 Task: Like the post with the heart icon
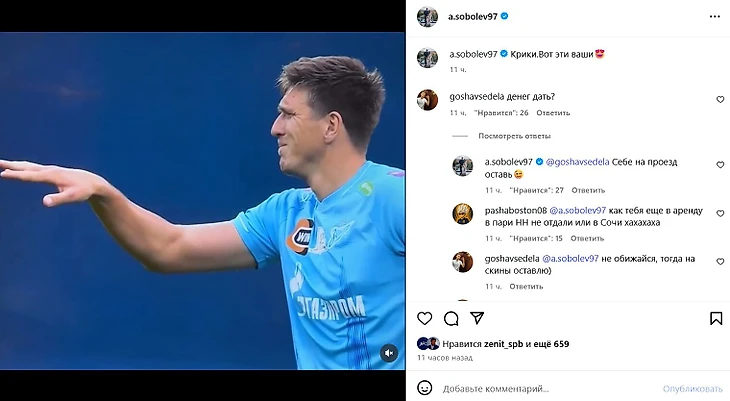[424, 319]
